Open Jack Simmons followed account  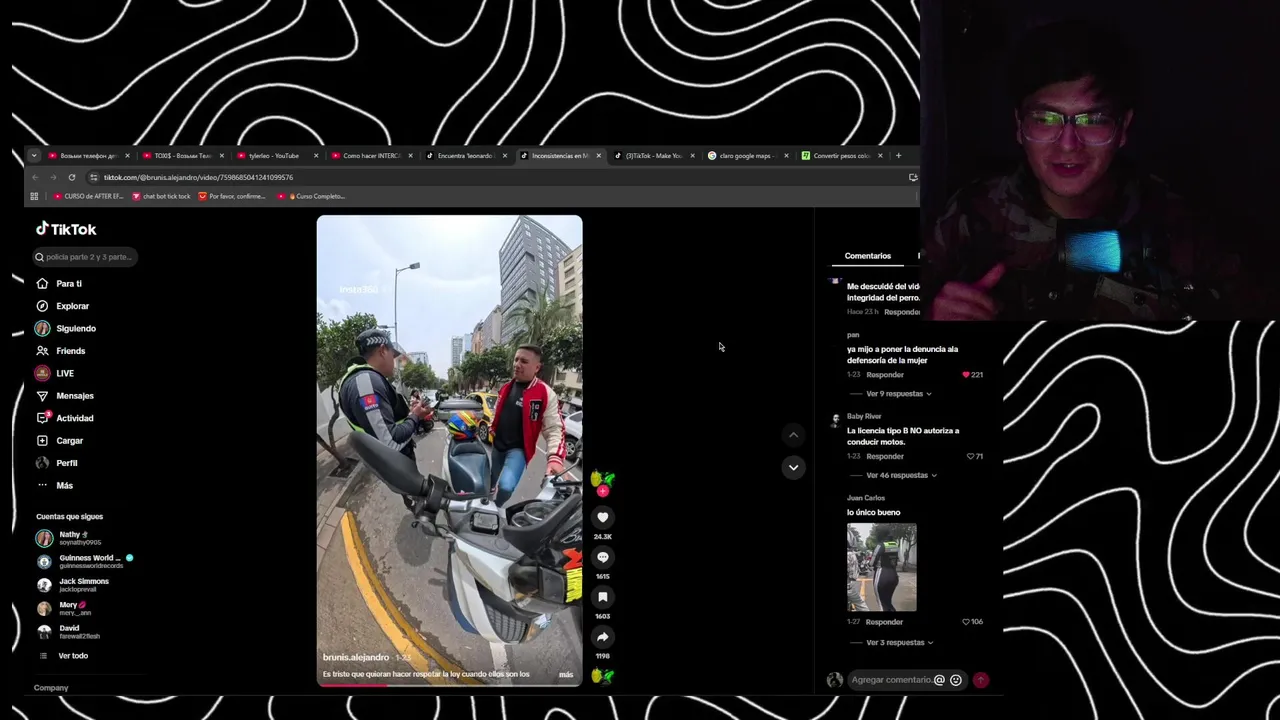point(73,585)
